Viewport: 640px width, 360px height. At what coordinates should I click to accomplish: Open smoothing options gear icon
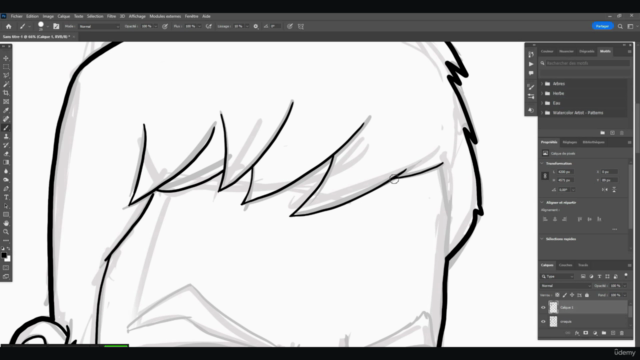pyautogui.click(x=256, y=27)
